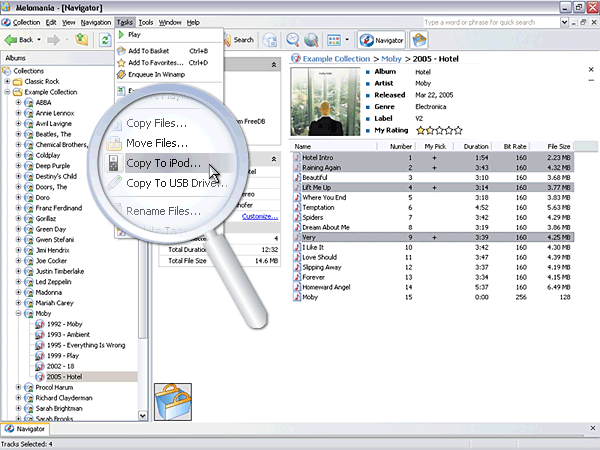Sort tracks by Name column header
Screen dimensions: 600x450
tap(334, 147)
